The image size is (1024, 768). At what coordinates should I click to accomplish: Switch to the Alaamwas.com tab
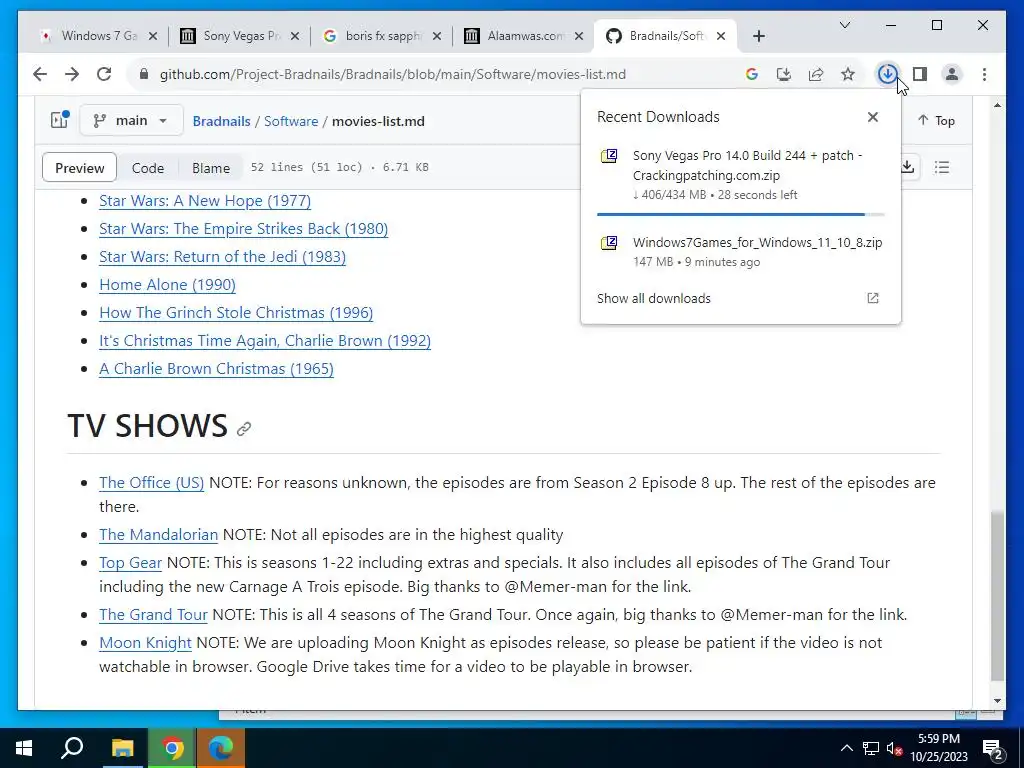(524, 36)
